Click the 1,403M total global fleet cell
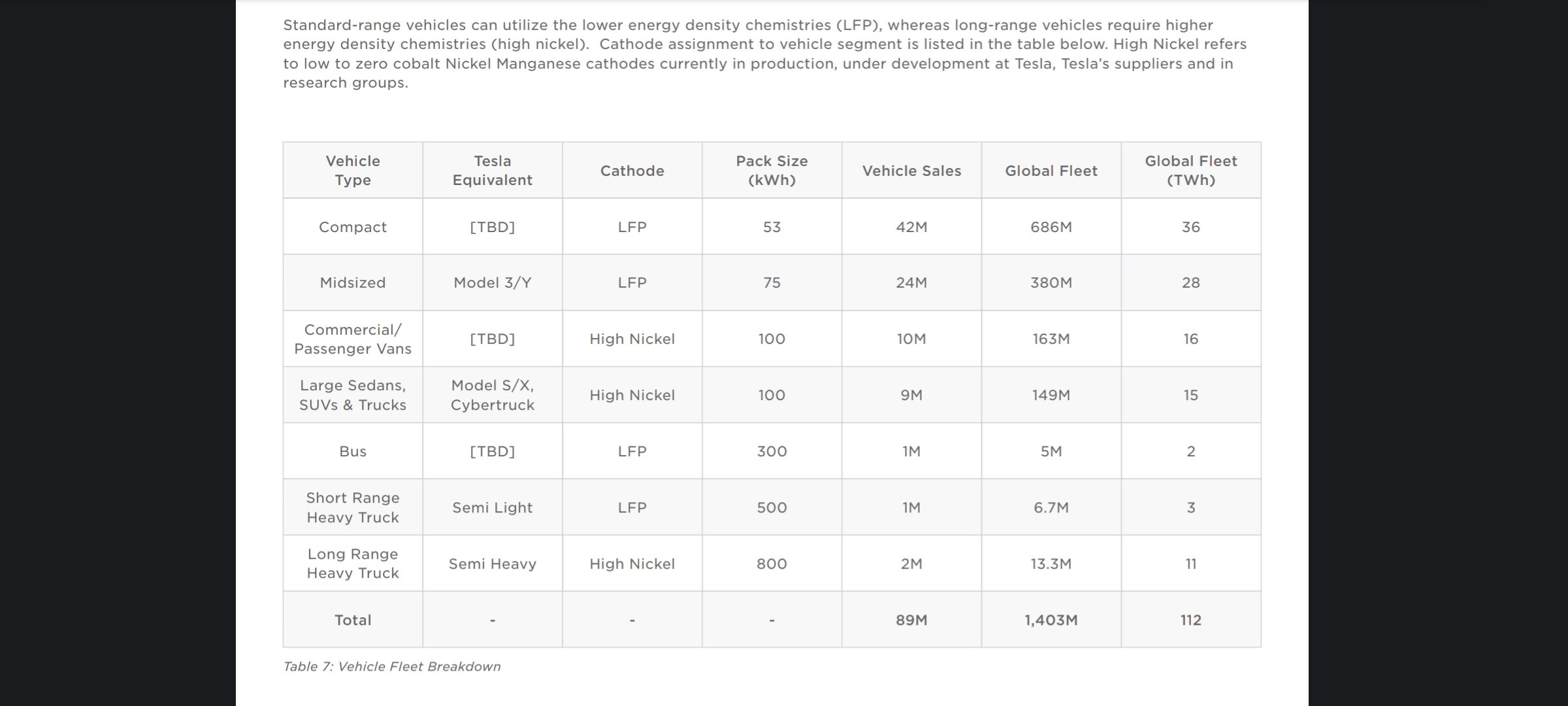1568x706 pixels. 1051,620
